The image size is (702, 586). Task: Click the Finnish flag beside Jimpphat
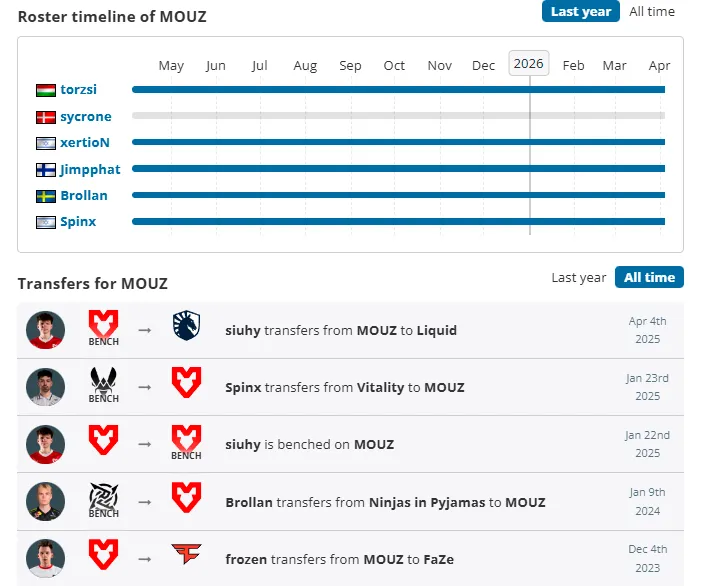46,170
